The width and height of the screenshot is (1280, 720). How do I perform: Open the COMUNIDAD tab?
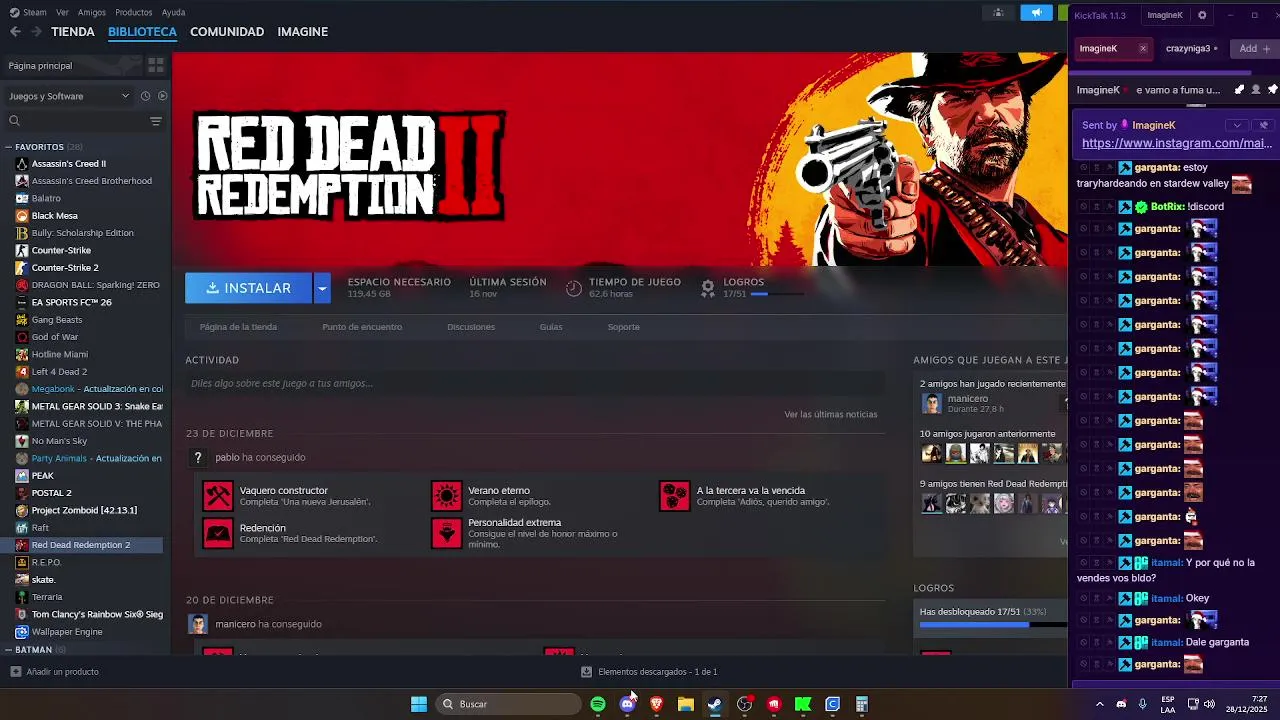(227, 32)
